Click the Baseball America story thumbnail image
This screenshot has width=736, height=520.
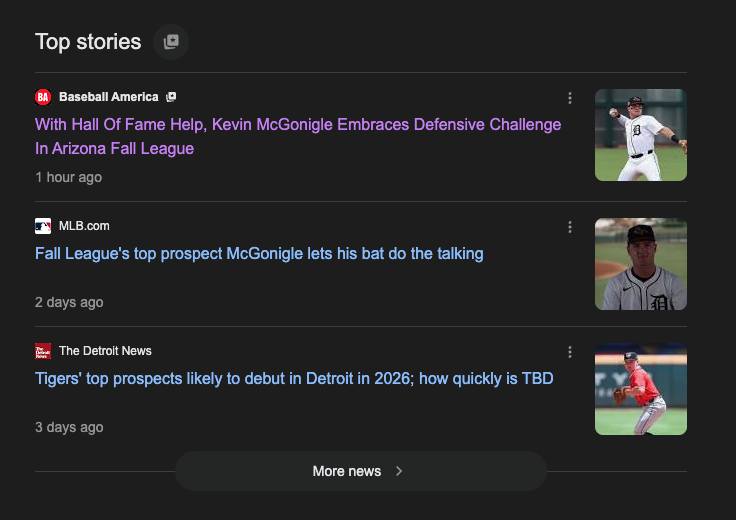point(641,135)
